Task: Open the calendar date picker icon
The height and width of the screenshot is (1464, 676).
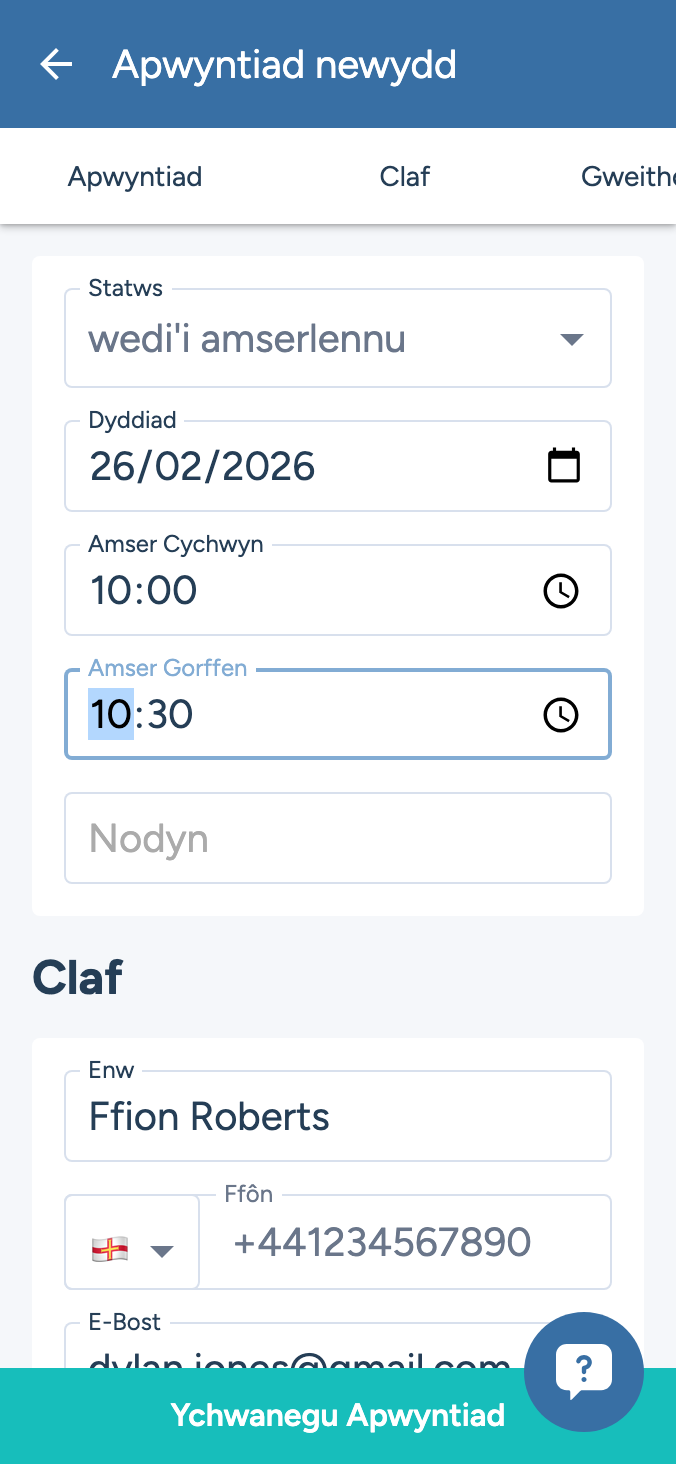Action: pos(564,466)
